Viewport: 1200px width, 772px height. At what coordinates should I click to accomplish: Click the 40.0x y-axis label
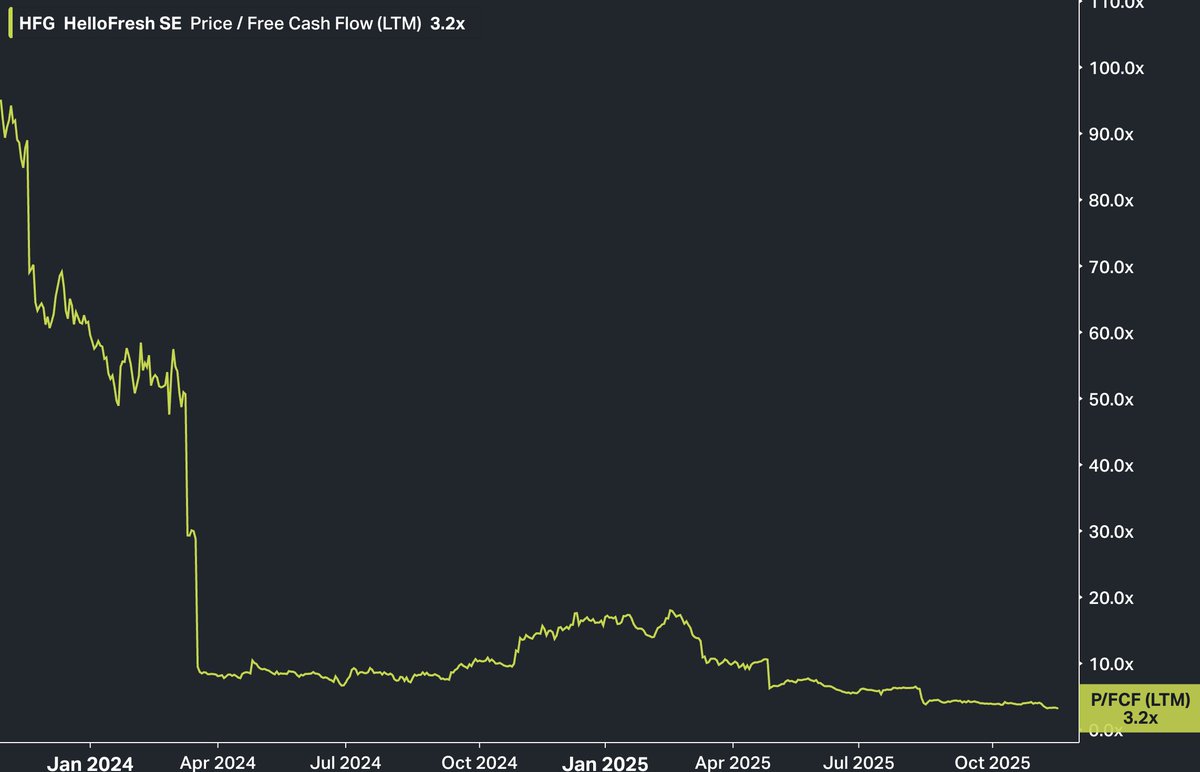coord(1111,465)
